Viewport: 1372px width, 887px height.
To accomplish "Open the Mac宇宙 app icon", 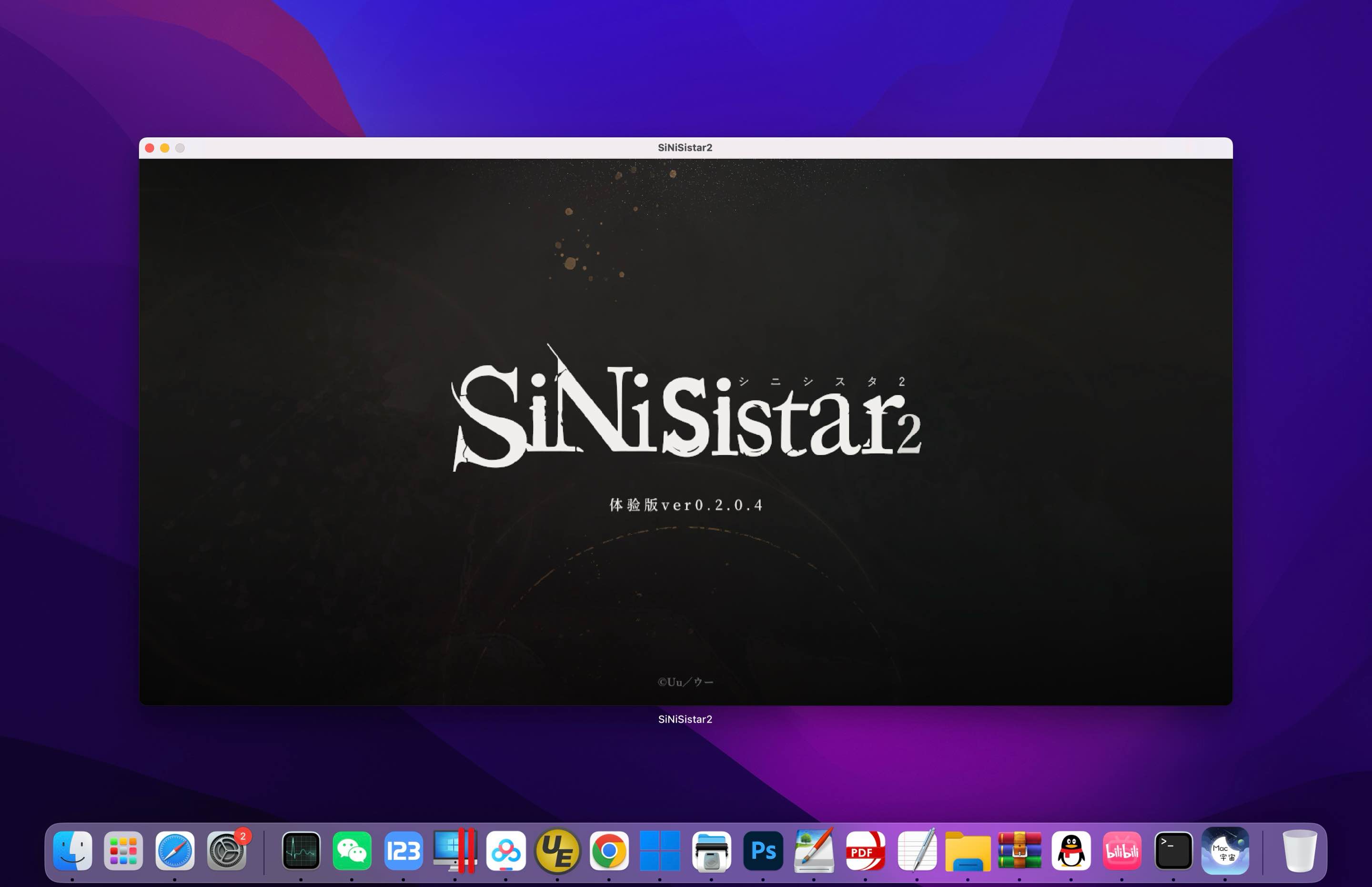I will [x=1225, y=851].
